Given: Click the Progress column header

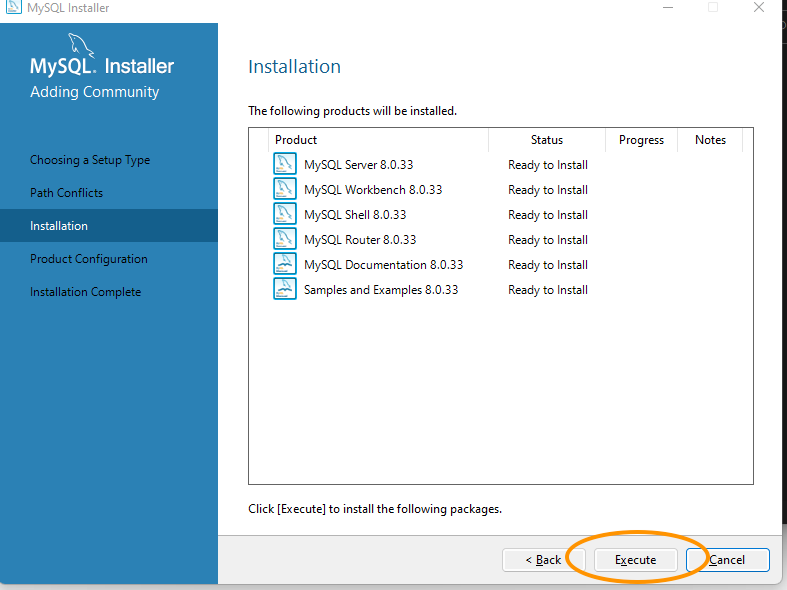Looking at the screenshot, I should tap(641, 140).
